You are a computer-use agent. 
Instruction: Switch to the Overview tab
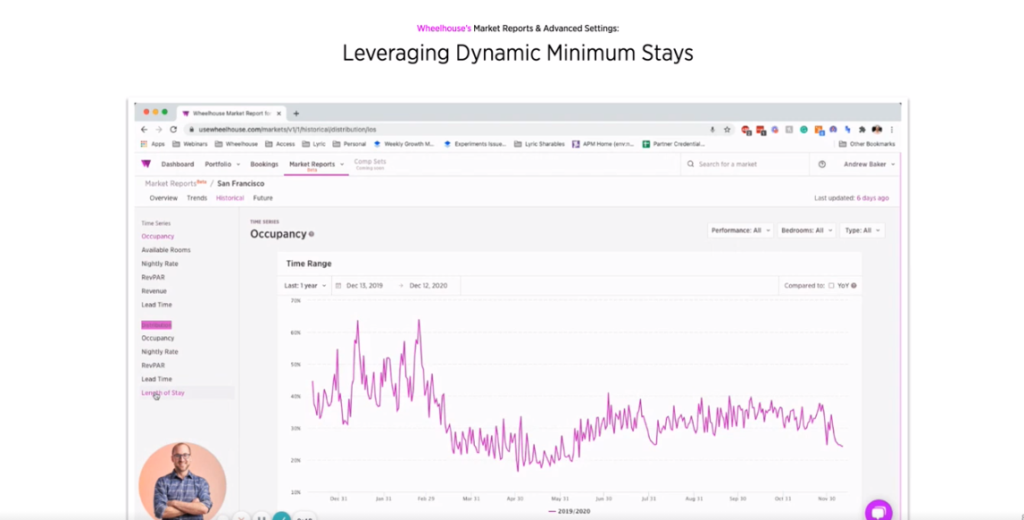(163, 198)
